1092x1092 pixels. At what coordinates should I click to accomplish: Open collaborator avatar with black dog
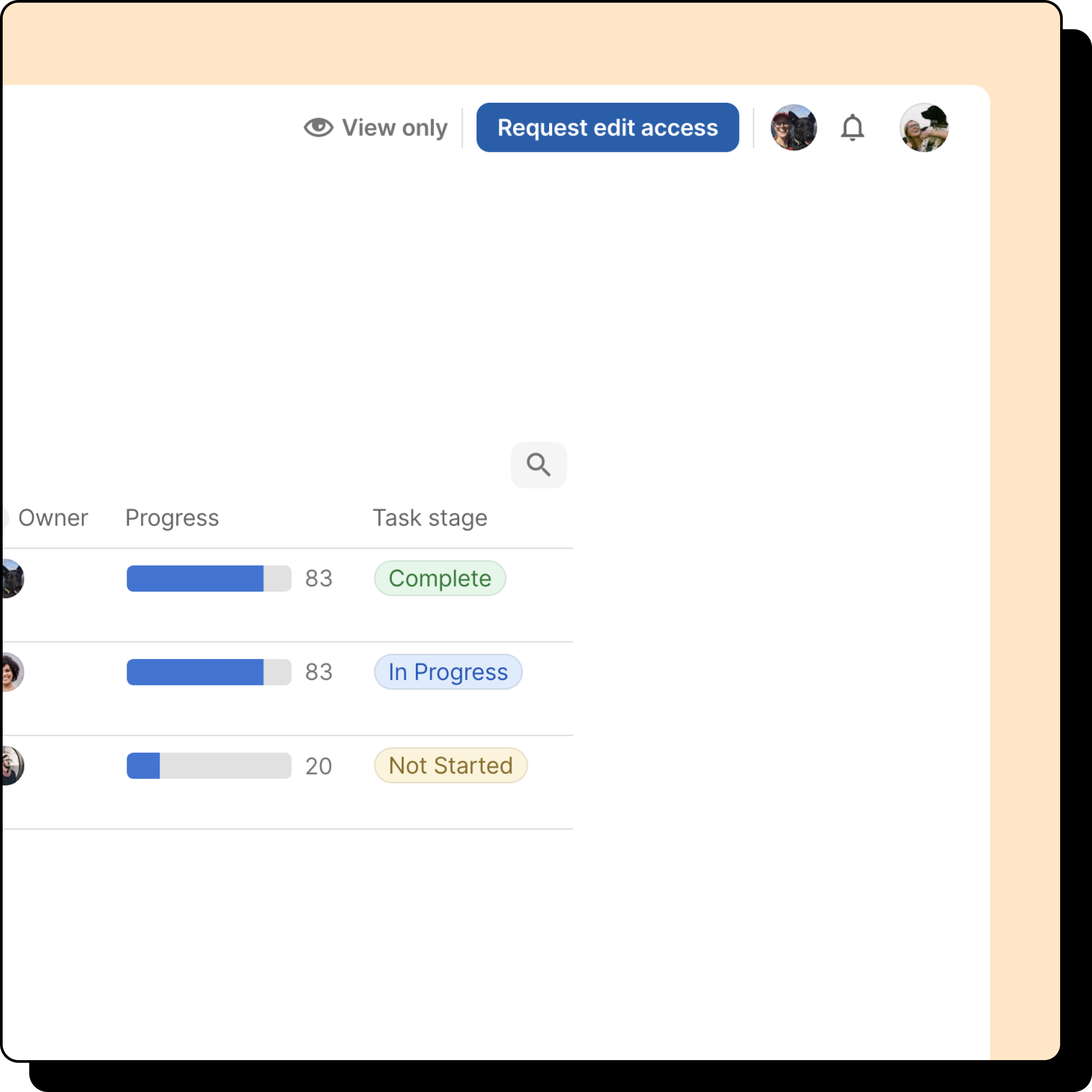pyautogui.click(x=793, y=128)
